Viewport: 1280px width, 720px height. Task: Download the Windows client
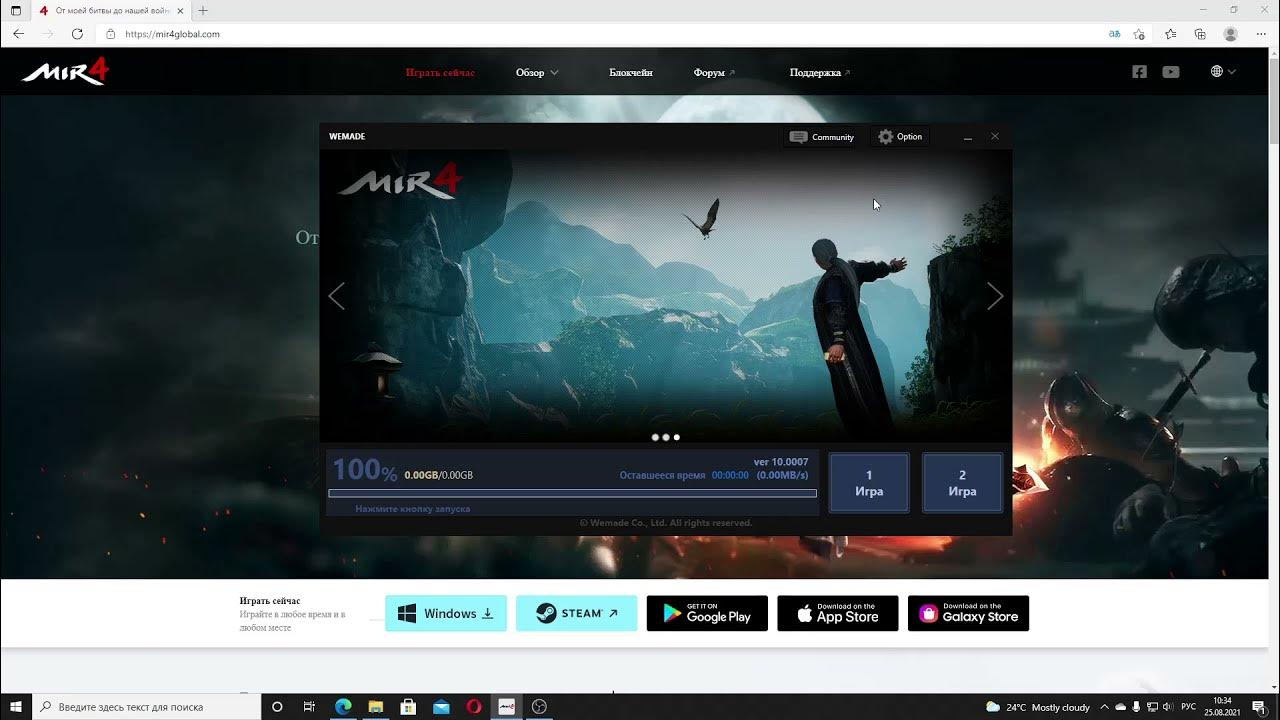[x=446, y=613]
